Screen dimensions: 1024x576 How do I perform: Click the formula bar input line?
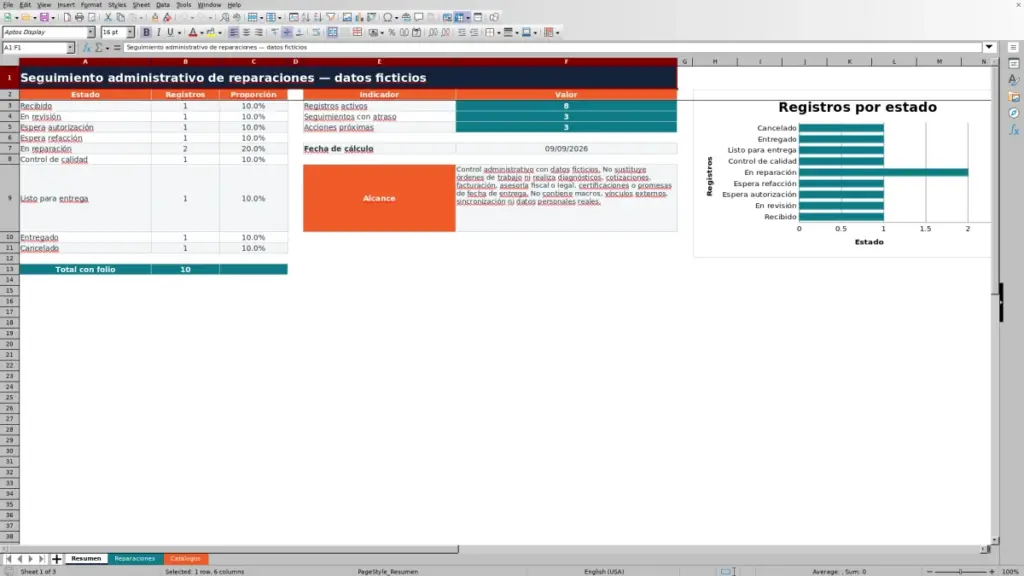(x=552, y=48)
